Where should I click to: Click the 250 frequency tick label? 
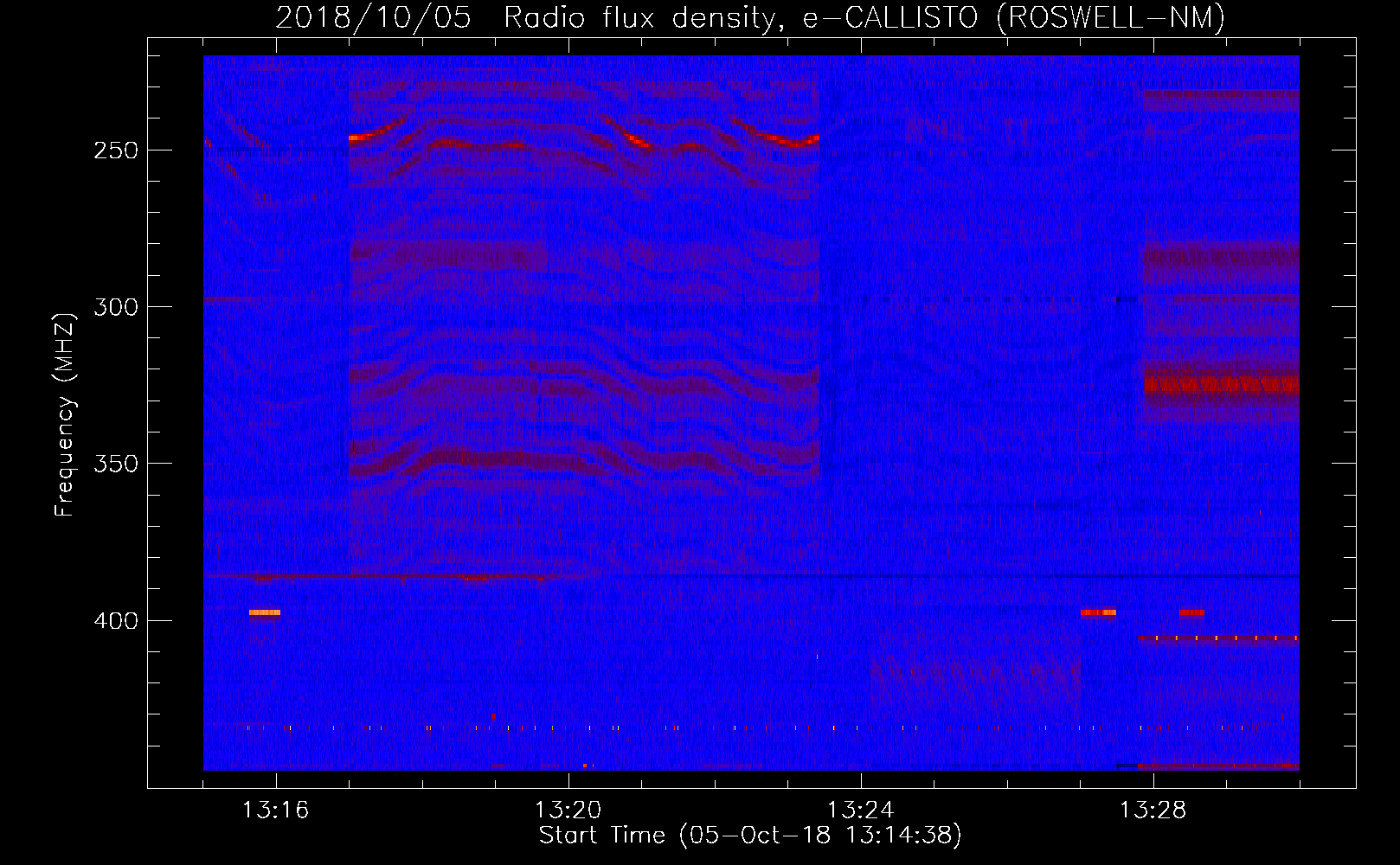click(x=116, y=151)
